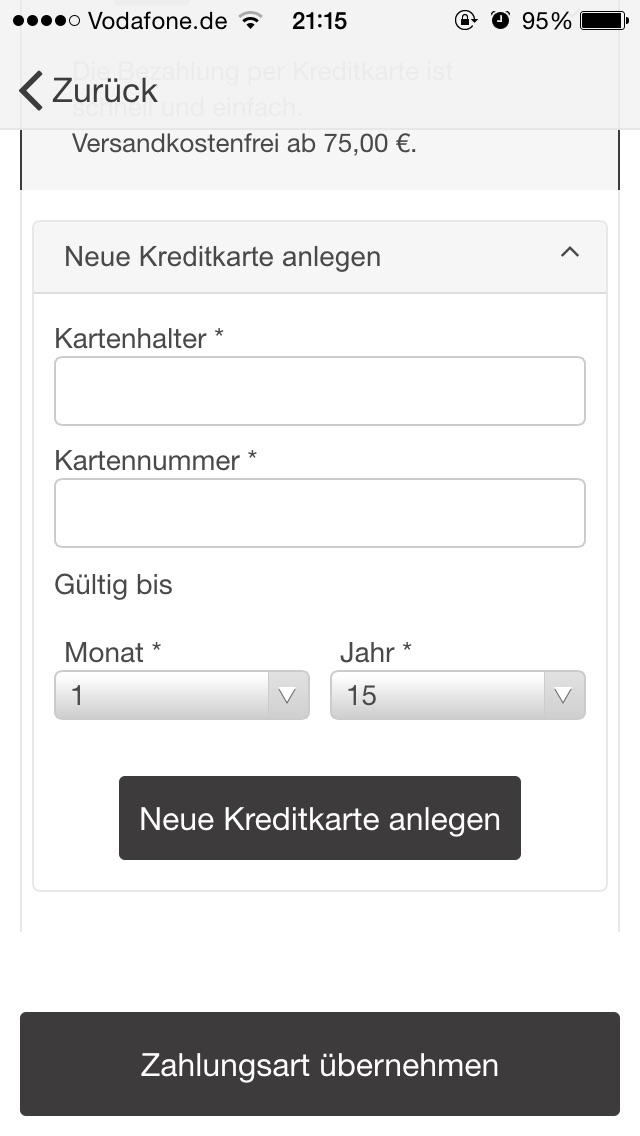Open the year selector showing 15

tap(457, 696)
